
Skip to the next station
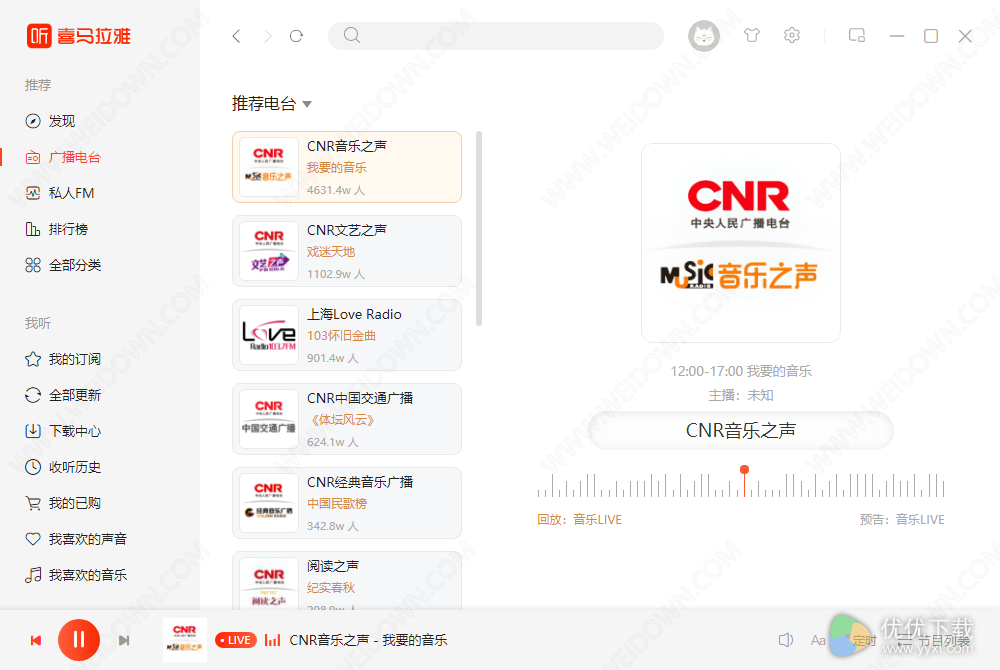click(x=124, y=640)
